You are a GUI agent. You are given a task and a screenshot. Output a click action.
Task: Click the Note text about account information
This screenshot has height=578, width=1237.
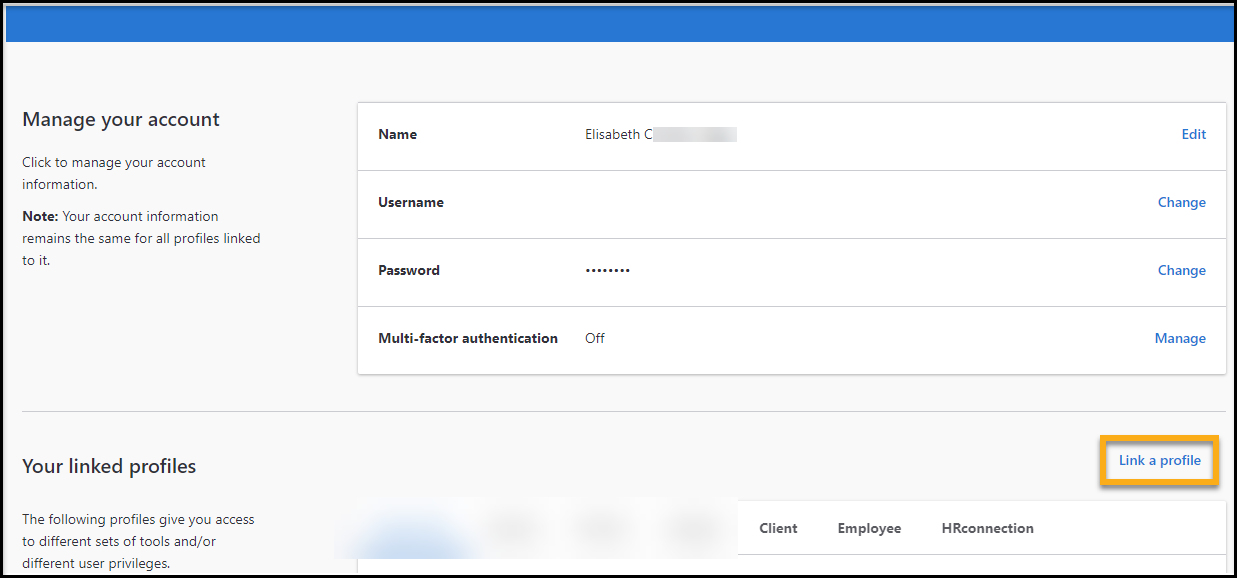140,238
